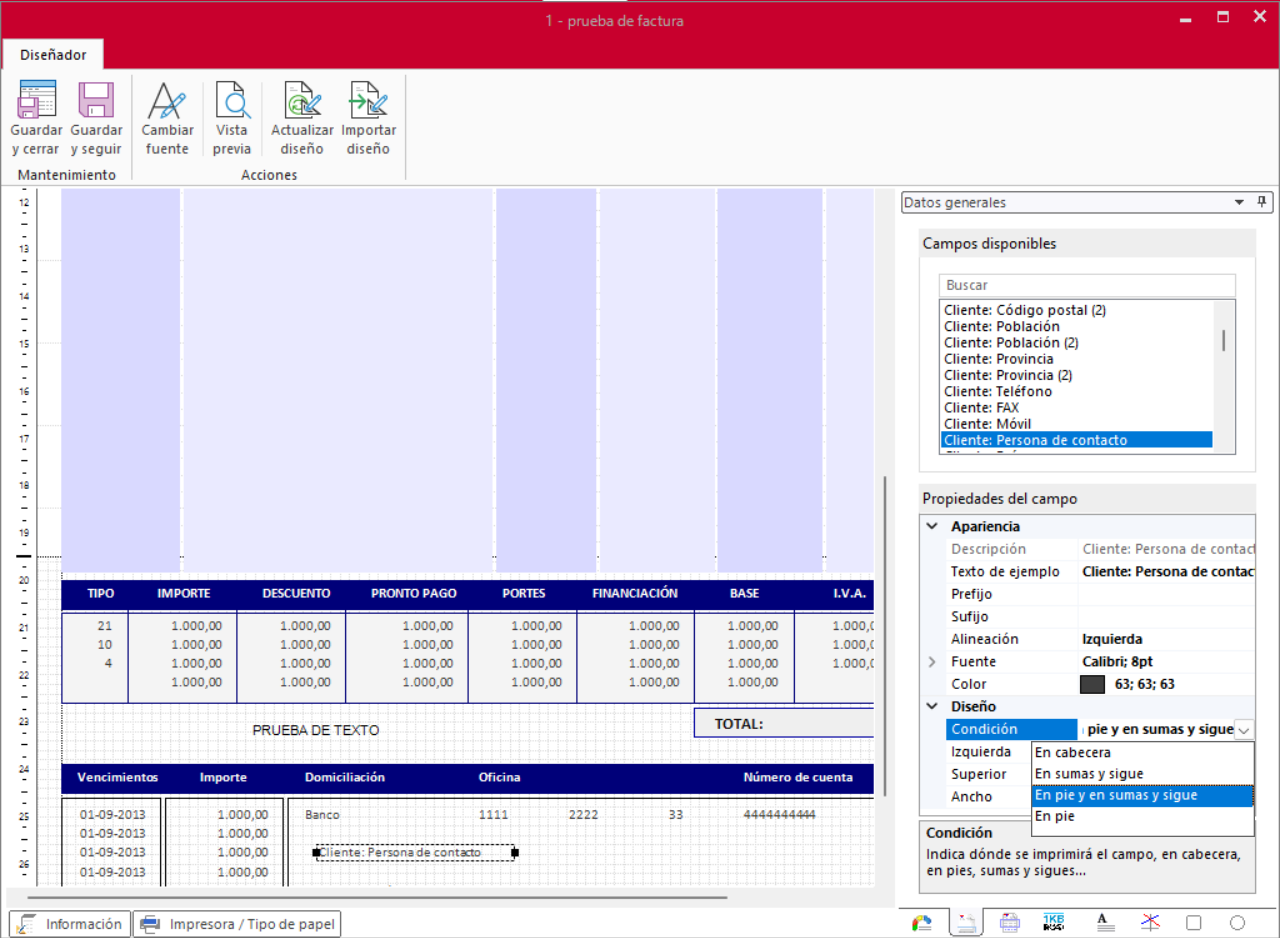Viewport: 1280px width, 938px height.
Task: Click the 'PRONTO PAGO' column header
Action: pyautogui.click(x=414, y=594)
